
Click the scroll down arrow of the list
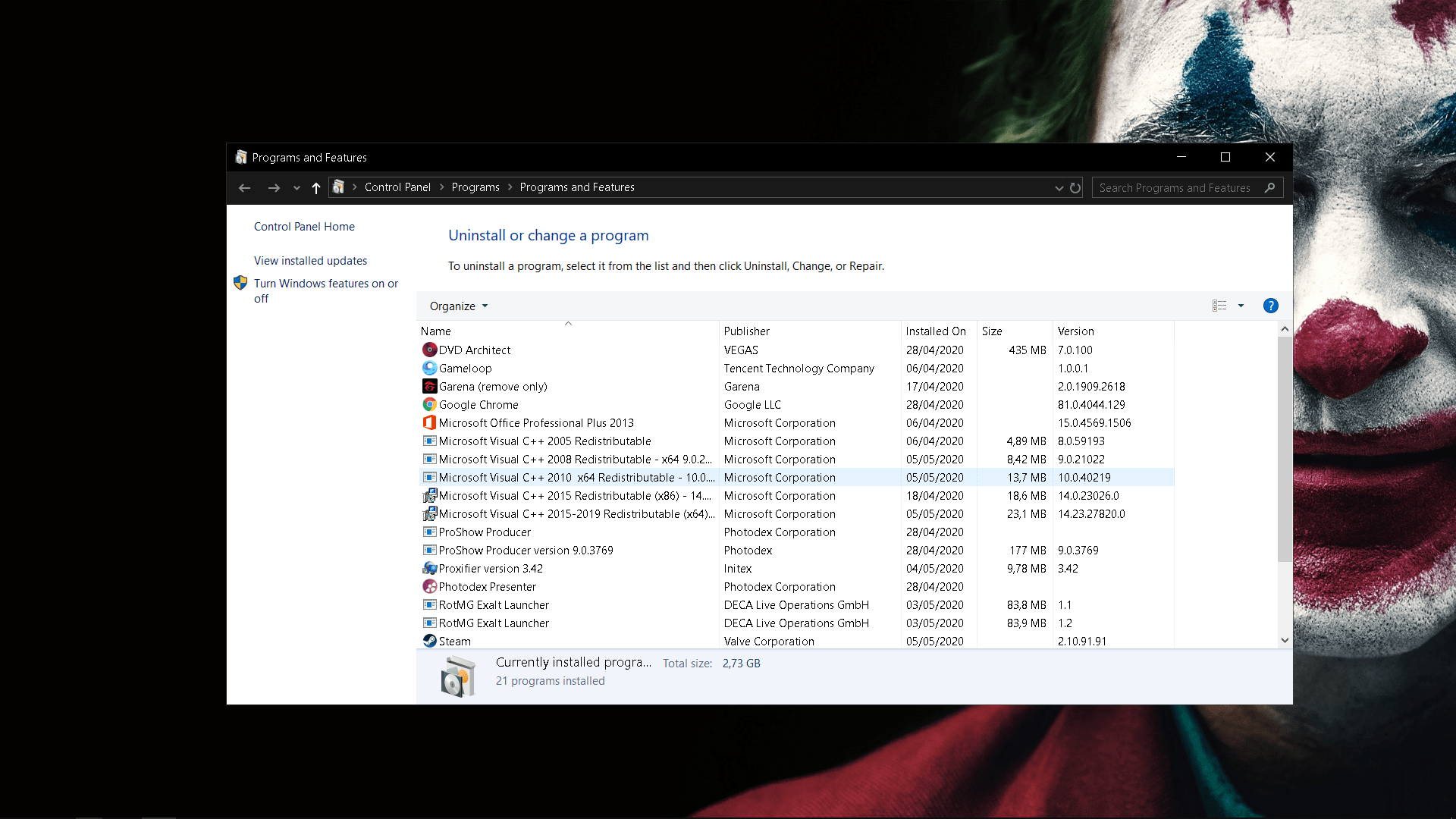click(x=1285, y=640)
